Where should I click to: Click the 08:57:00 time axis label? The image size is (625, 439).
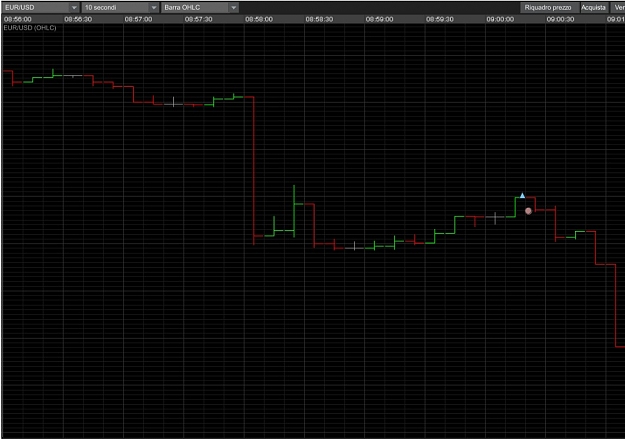(x=138, y=19)
